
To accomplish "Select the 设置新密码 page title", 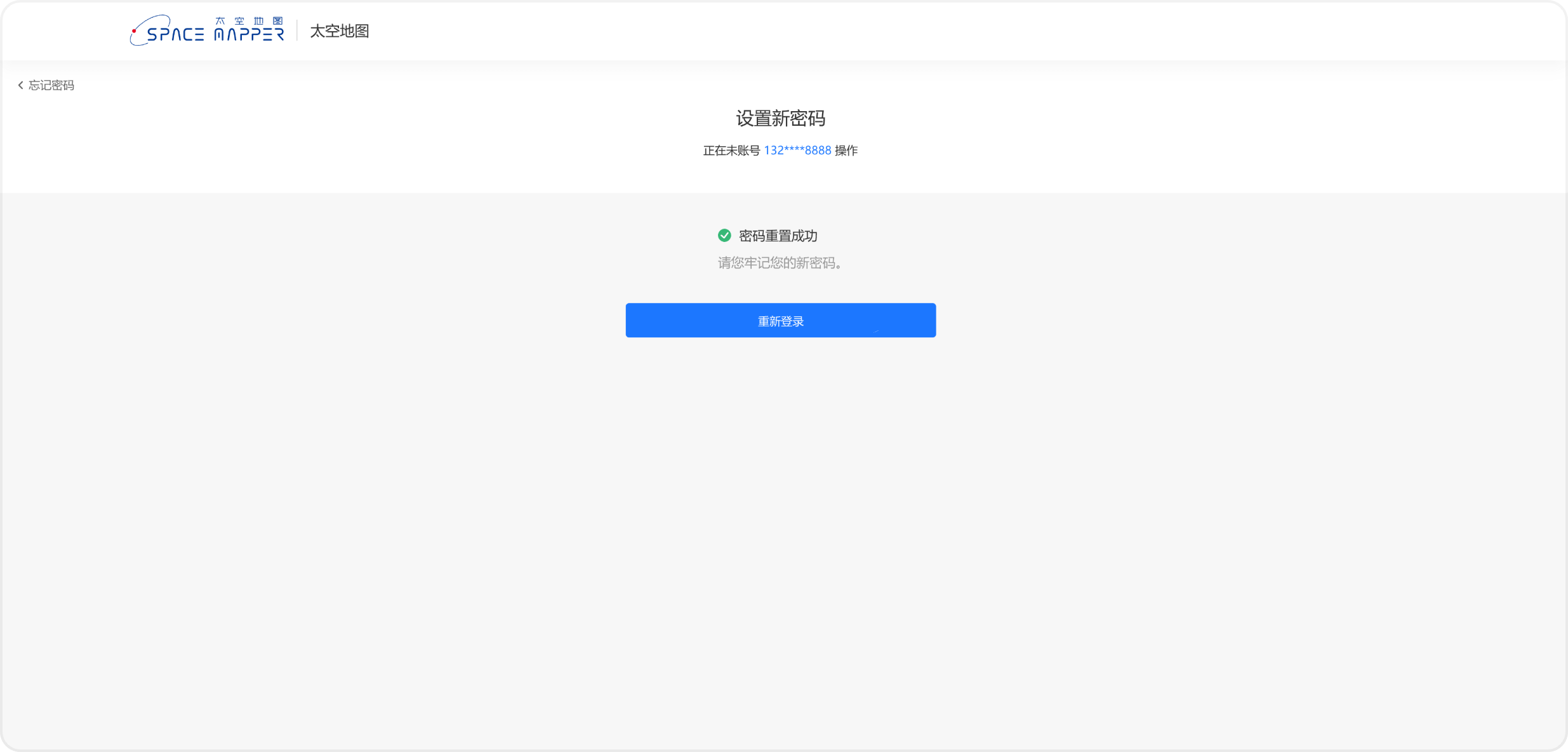I will [x=780, y=119].
